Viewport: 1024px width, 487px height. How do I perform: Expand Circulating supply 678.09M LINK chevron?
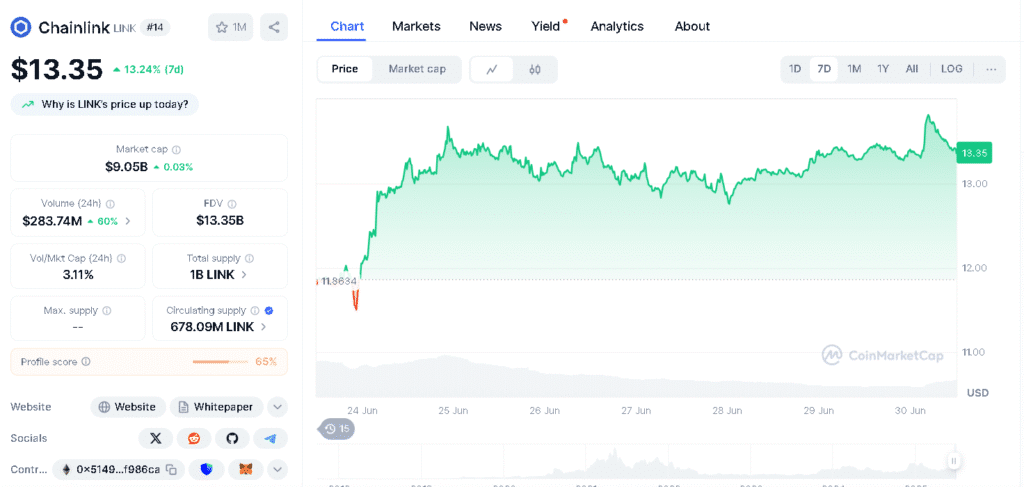tap(264, 327)
